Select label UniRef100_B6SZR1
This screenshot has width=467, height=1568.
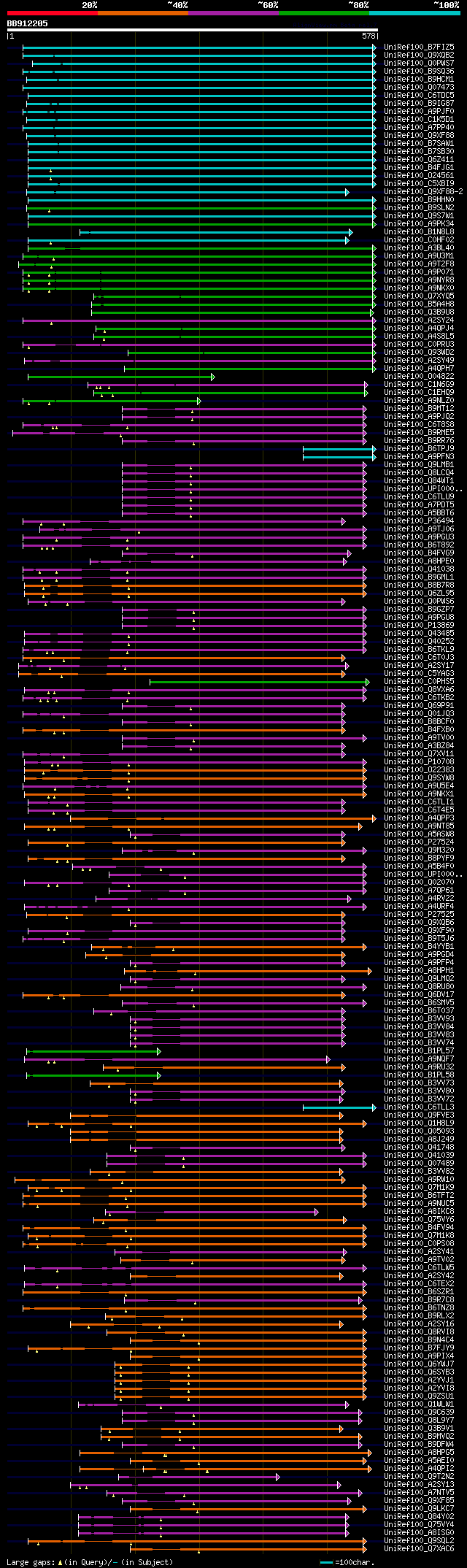[x=419, y=1291]
